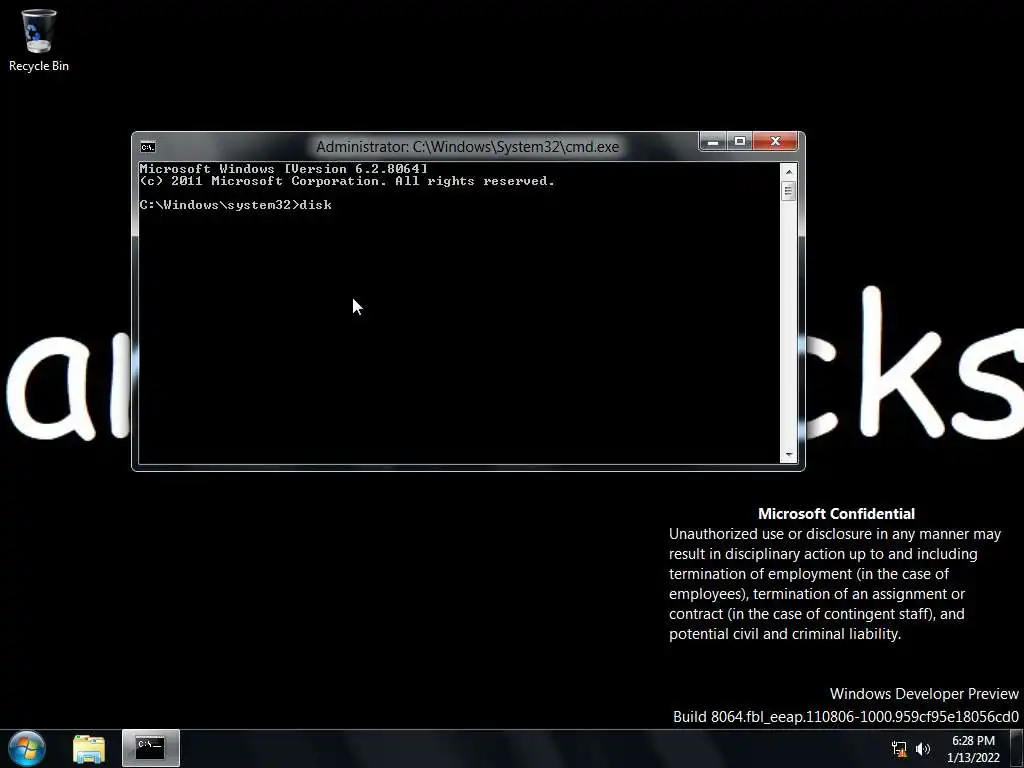Click the cmd.exe window system menu icon

(148, 147)
